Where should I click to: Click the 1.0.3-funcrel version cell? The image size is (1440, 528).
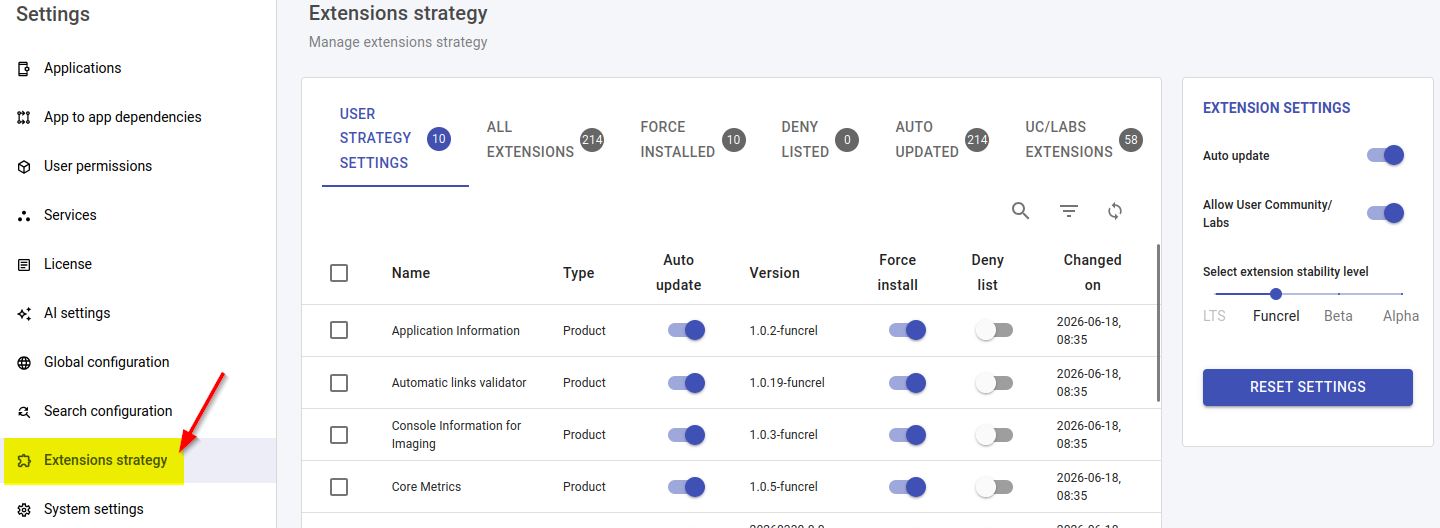click(x=783, y=434)
